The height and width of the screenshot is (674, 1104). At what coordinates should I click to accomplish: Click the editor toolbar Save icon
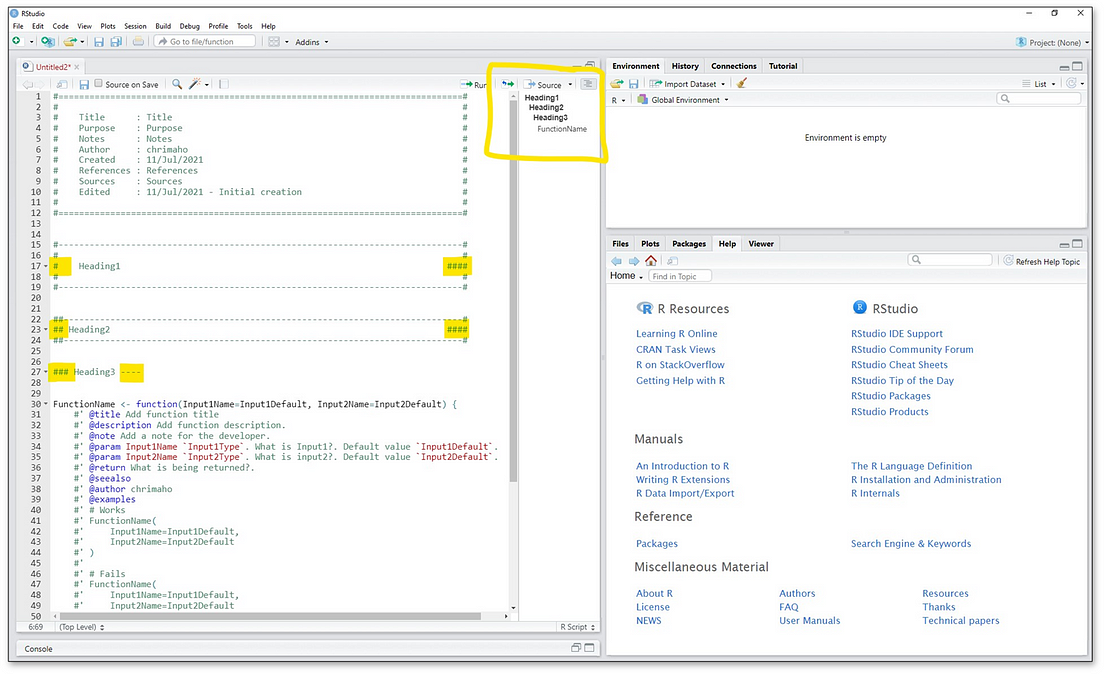[x=84, y=85]
